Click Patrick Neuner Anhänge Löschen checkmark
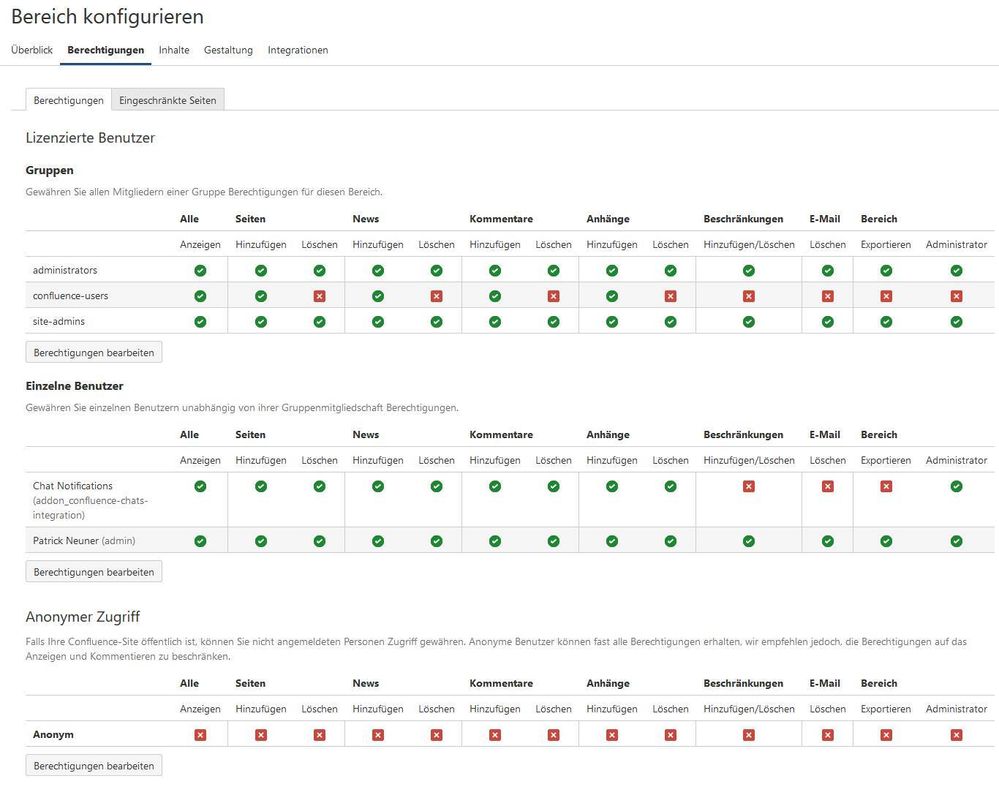 (x=670, y=541)
